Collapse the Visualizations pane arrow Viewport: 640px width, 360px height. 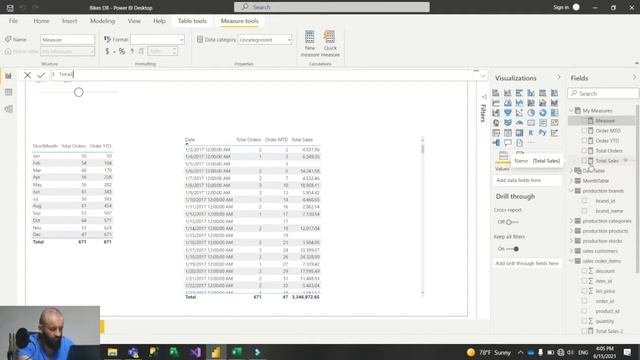[559, 78]
